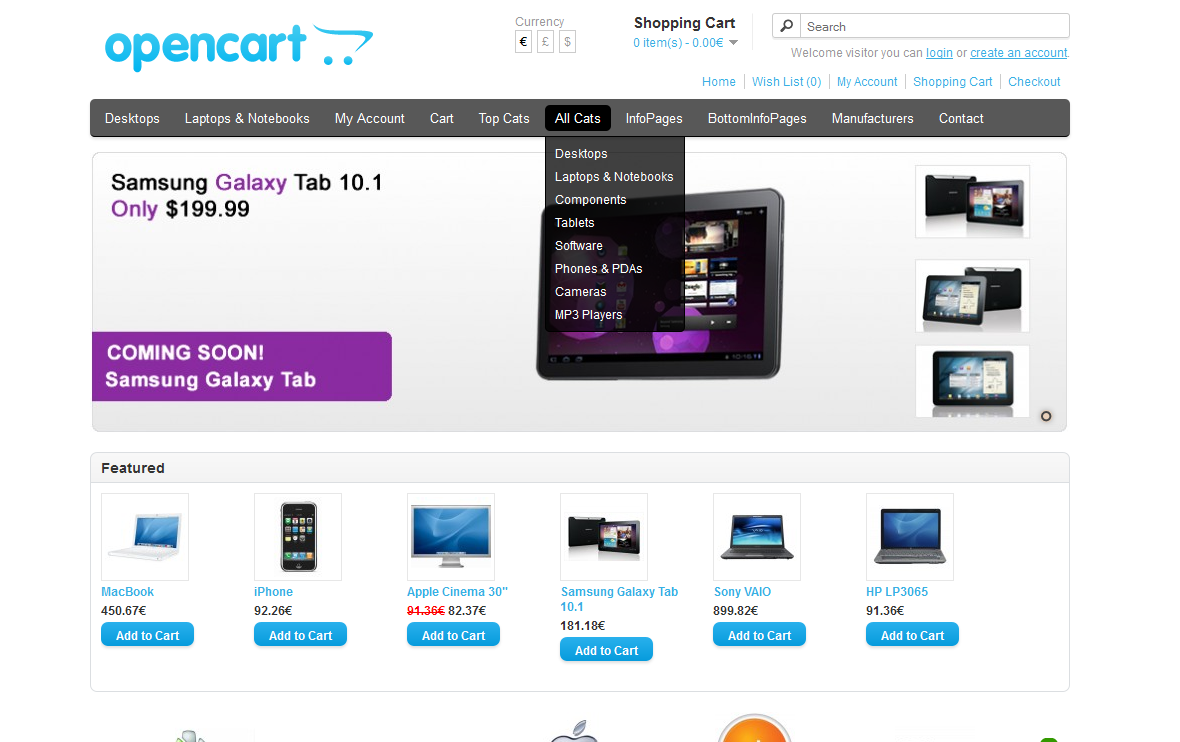This screenshot has width=1180, height=742.
Task: Select the Dollar currency icon
Action: coord(567,42)
